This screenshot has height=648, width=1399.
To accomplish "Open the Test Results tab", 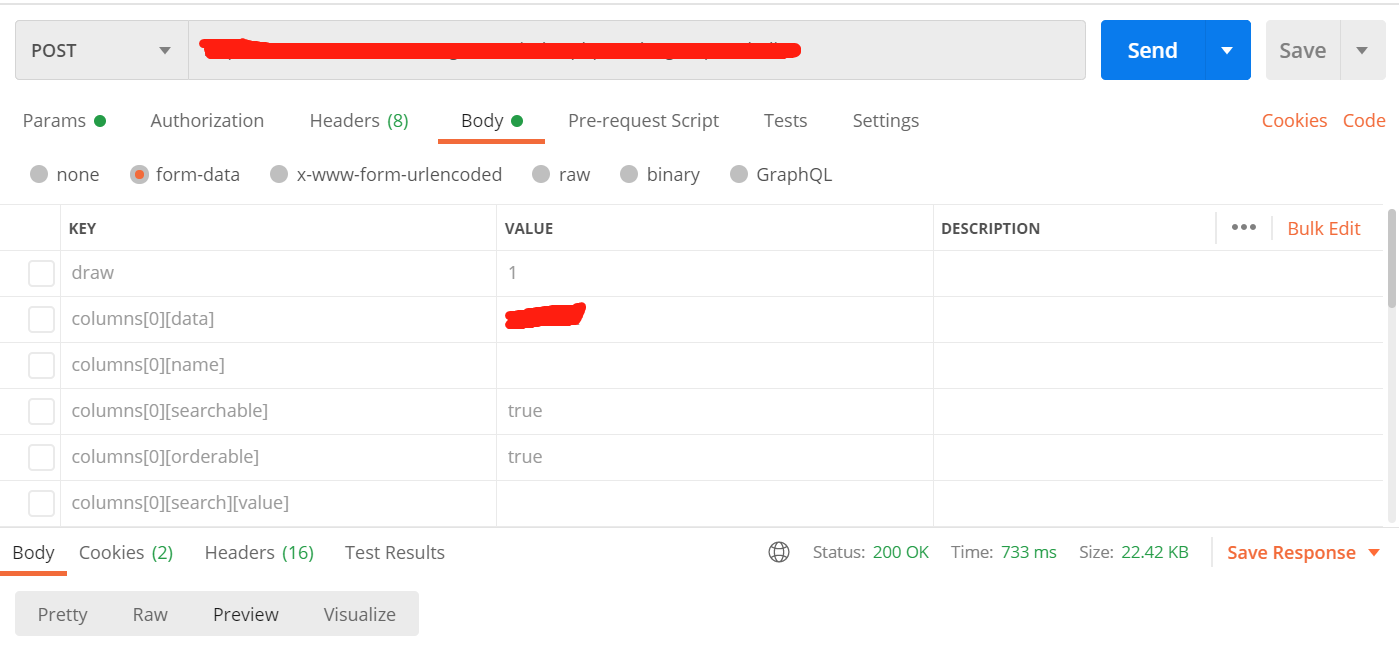I will click(394, 552).
